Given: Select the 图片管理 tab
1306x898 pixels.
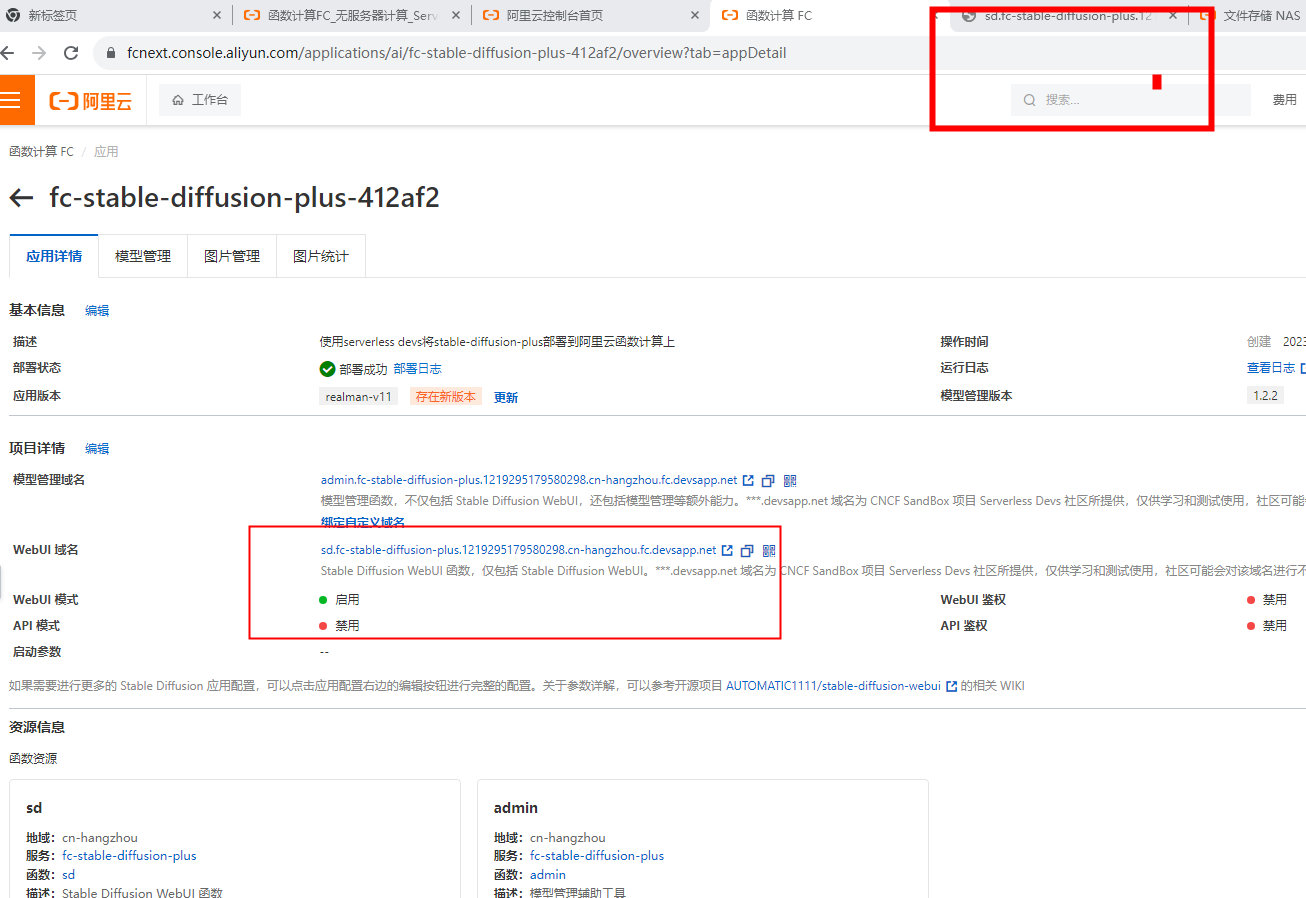Looking at the screenshot, I should coord(232,256).
